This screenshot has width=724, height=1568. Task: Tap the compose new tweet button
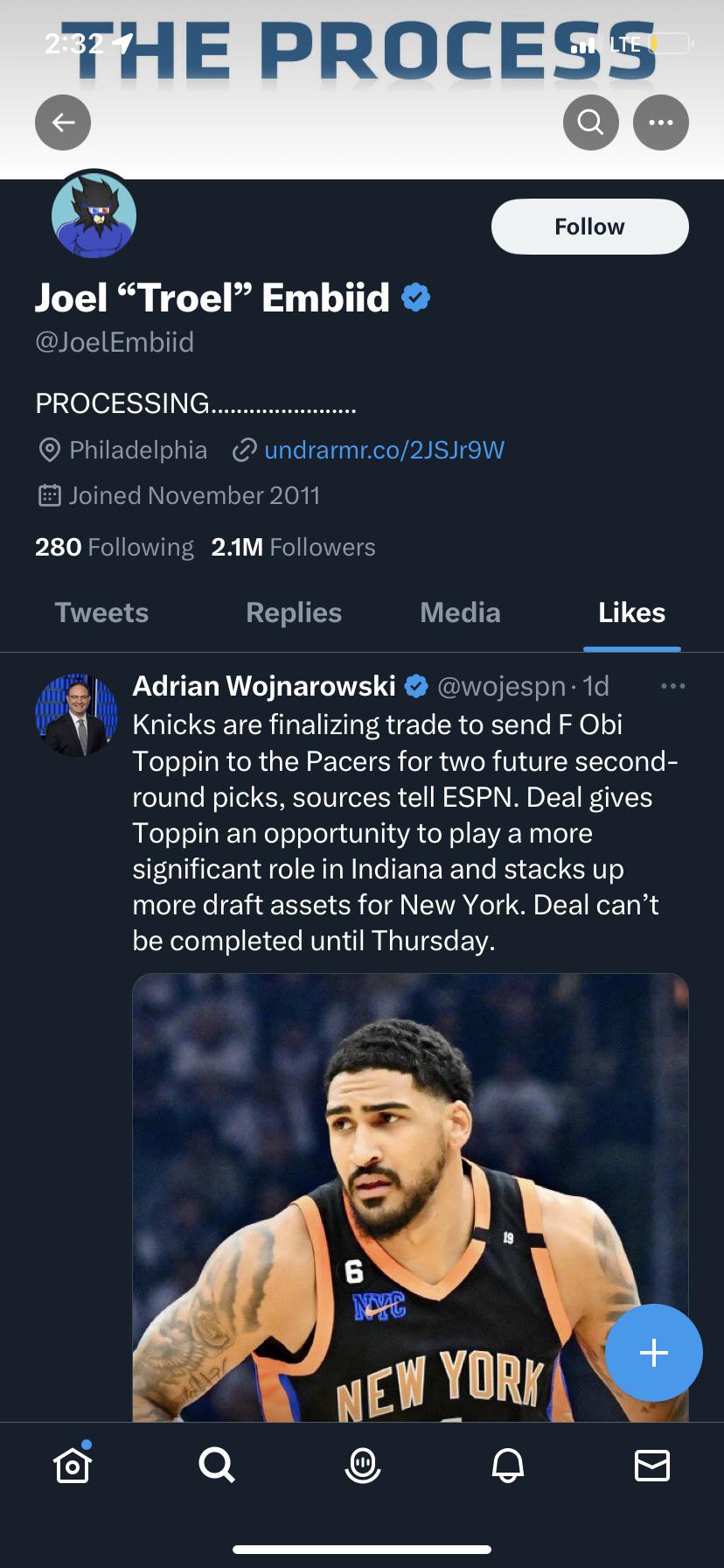pyautogui.click(x=654, y=1353)
